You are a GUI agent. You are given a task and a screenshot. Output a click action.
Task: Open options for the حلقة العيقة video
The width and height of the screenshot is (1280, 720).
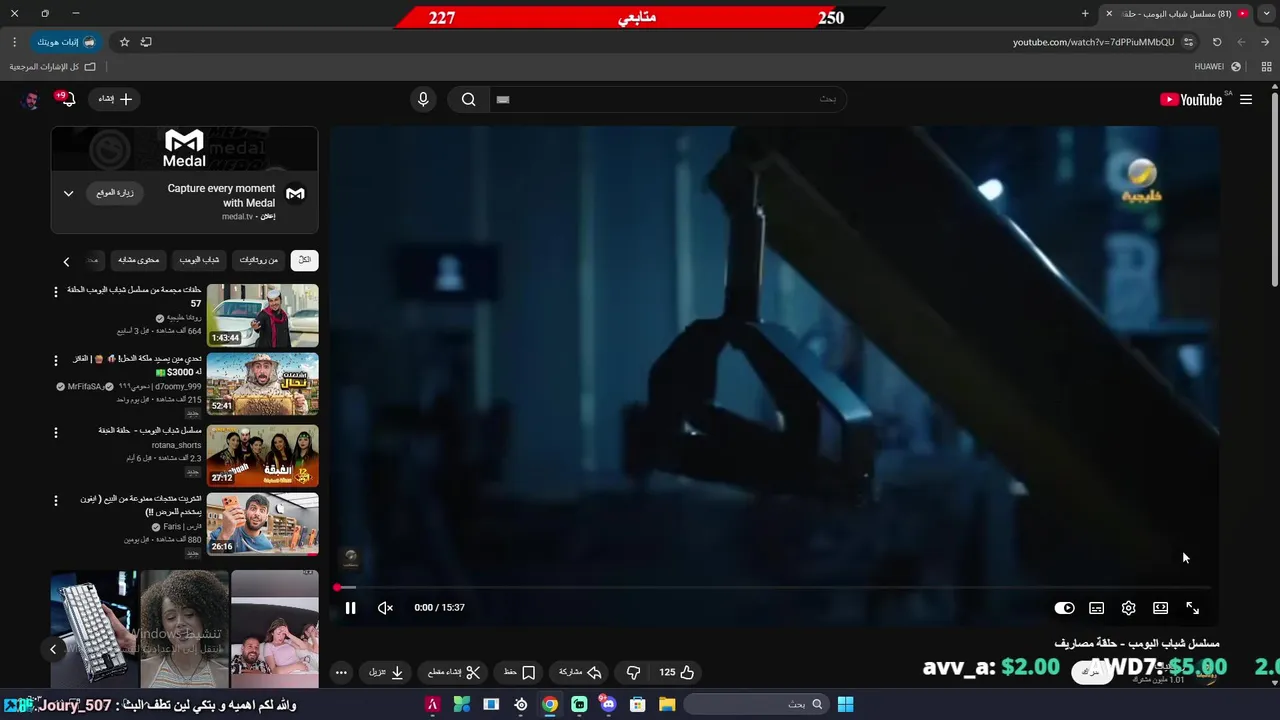(x=56, y=432)
